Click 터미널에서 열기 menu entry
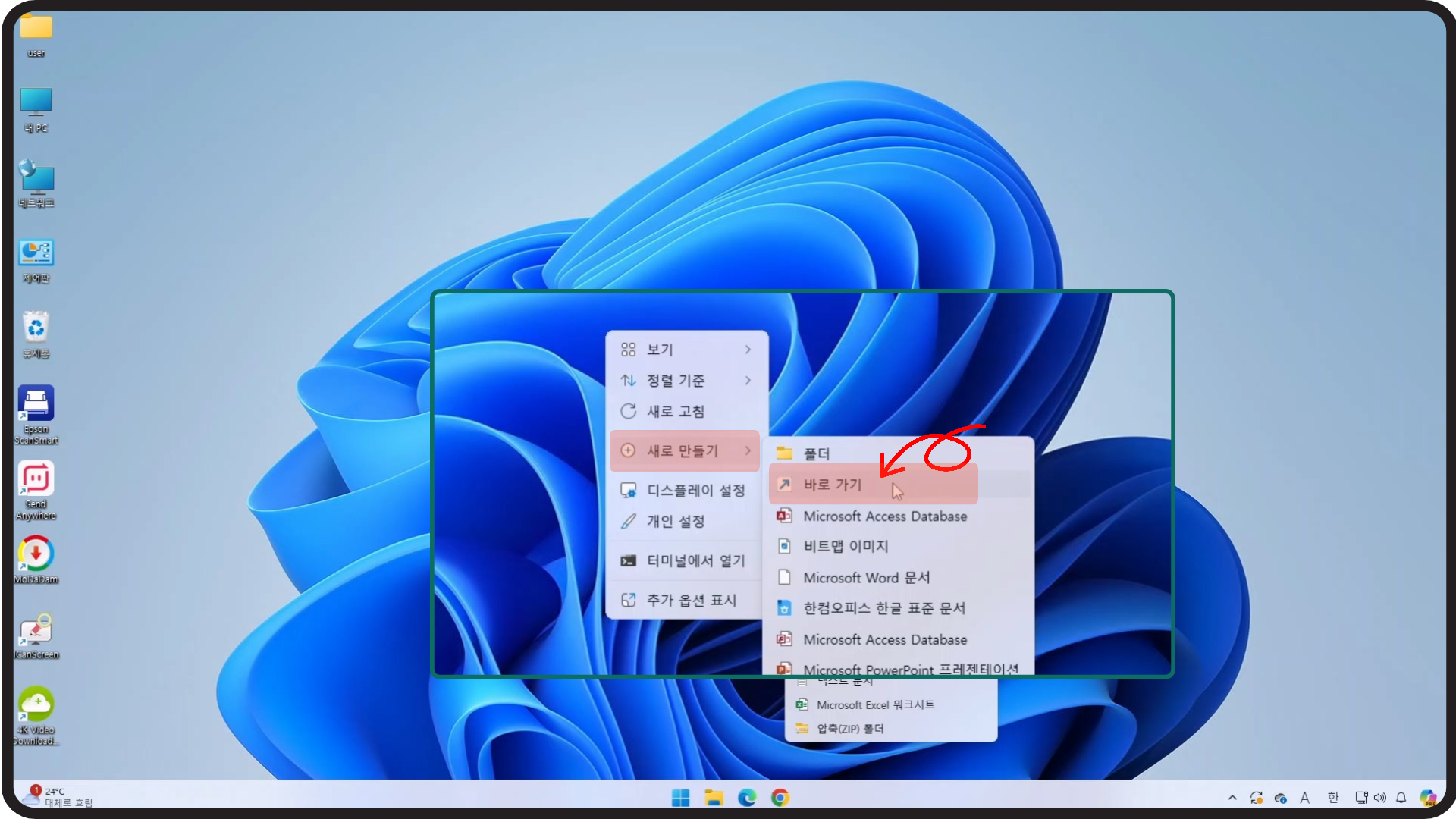The image size is (1456, 819). (x=695, y=560)
